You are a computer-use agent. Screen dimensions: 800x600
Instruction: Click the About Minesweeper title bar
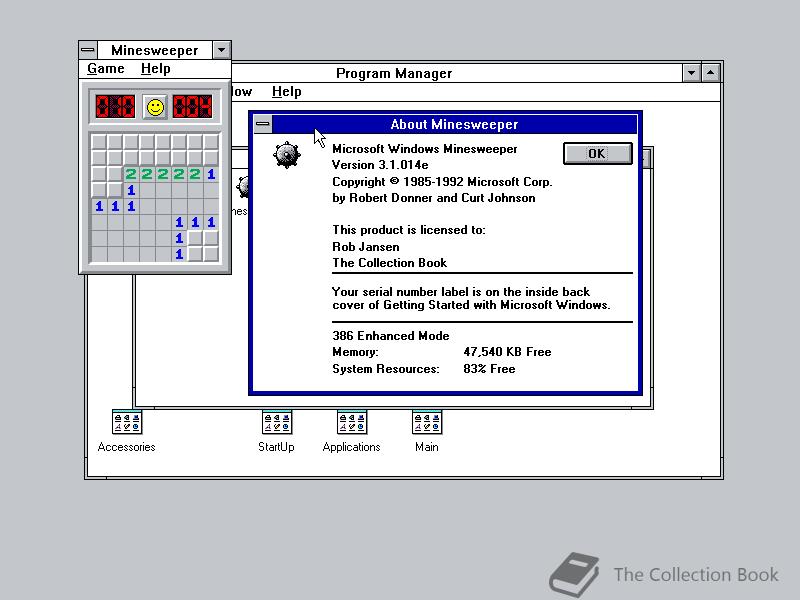pyautogui.click(x=454, y=124)
